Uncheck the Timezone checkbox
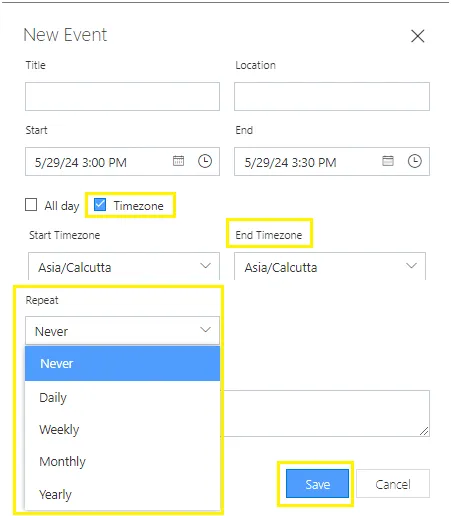Screen dimensions: 451x516 pyautogui.click(x=100, y=205)
